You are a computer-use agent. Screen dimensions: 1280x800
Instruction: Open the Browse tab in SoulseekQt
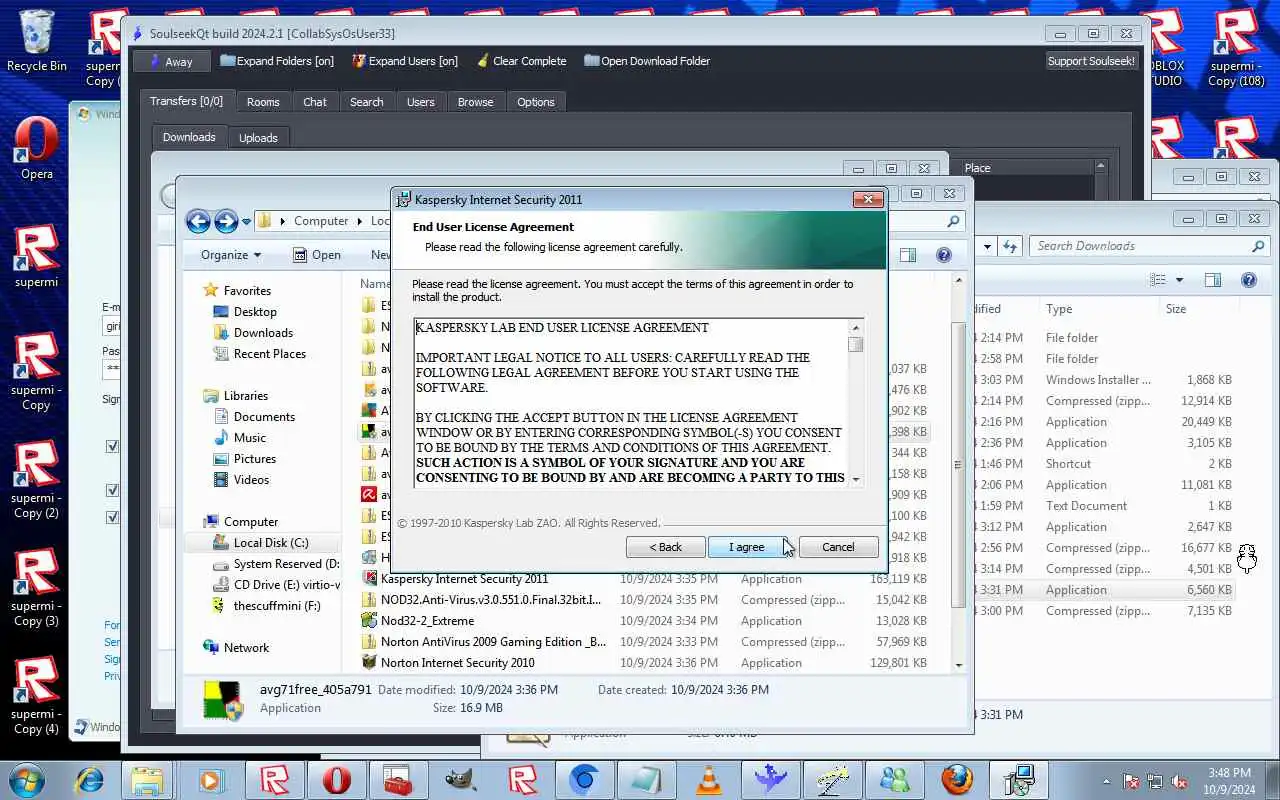pos(475,102)
